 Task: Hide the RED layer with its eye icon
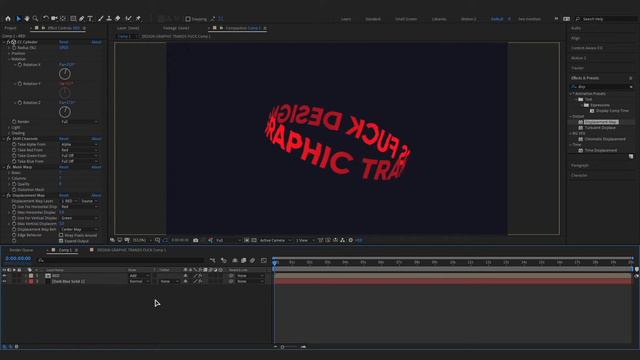pos(4,276)
